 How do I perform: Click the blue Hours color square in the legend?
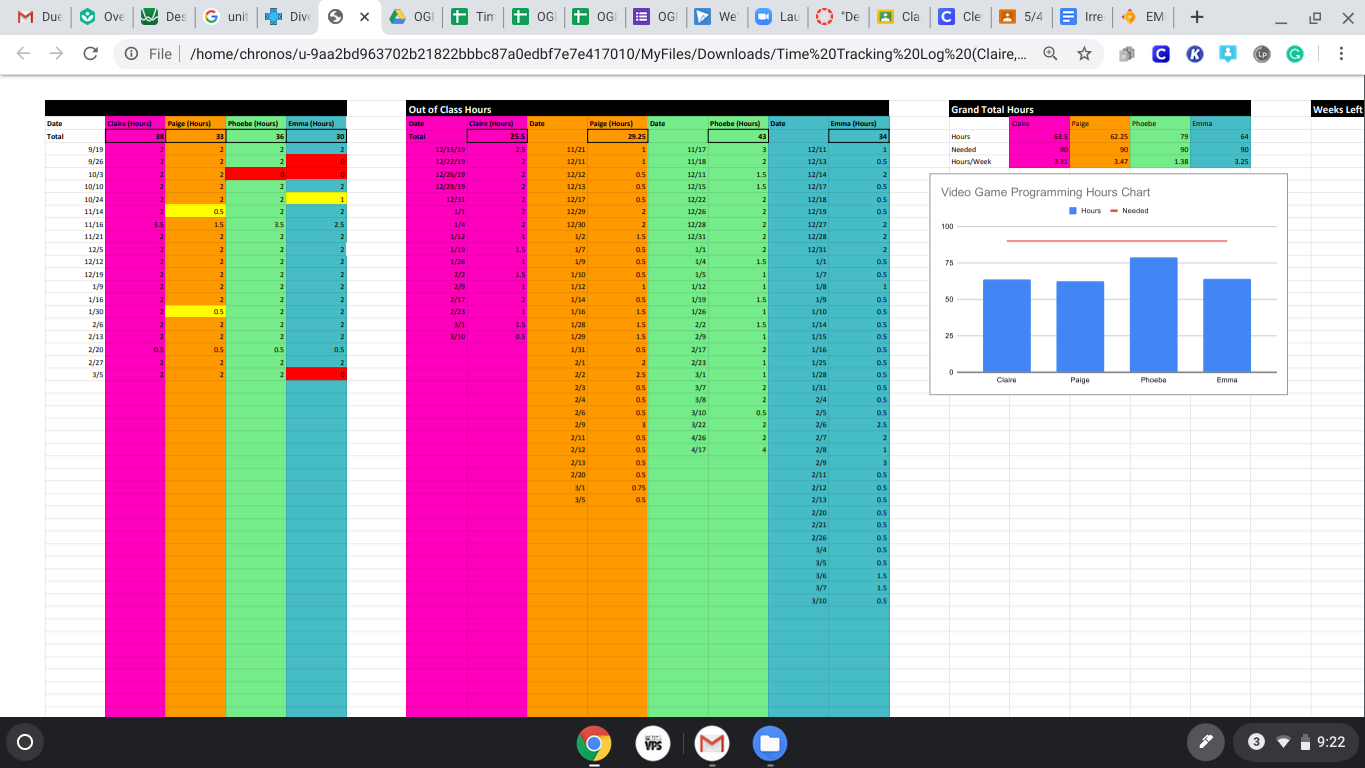point(1072,210)
